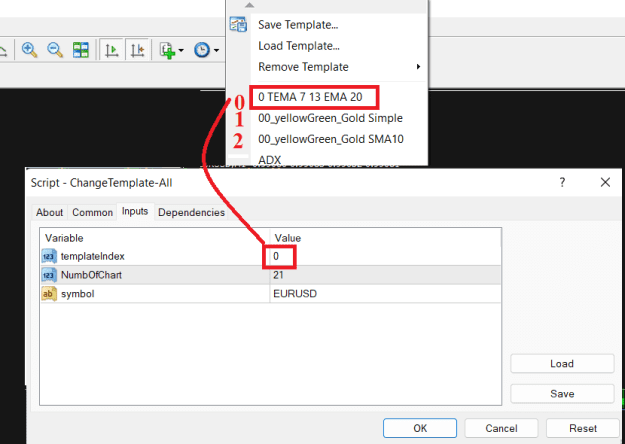Image resolution: width=625 pixels, height=444 pixels.
Task: Select template 0 TEMA 7 13 EMA 20
Action: pos(310,97)
